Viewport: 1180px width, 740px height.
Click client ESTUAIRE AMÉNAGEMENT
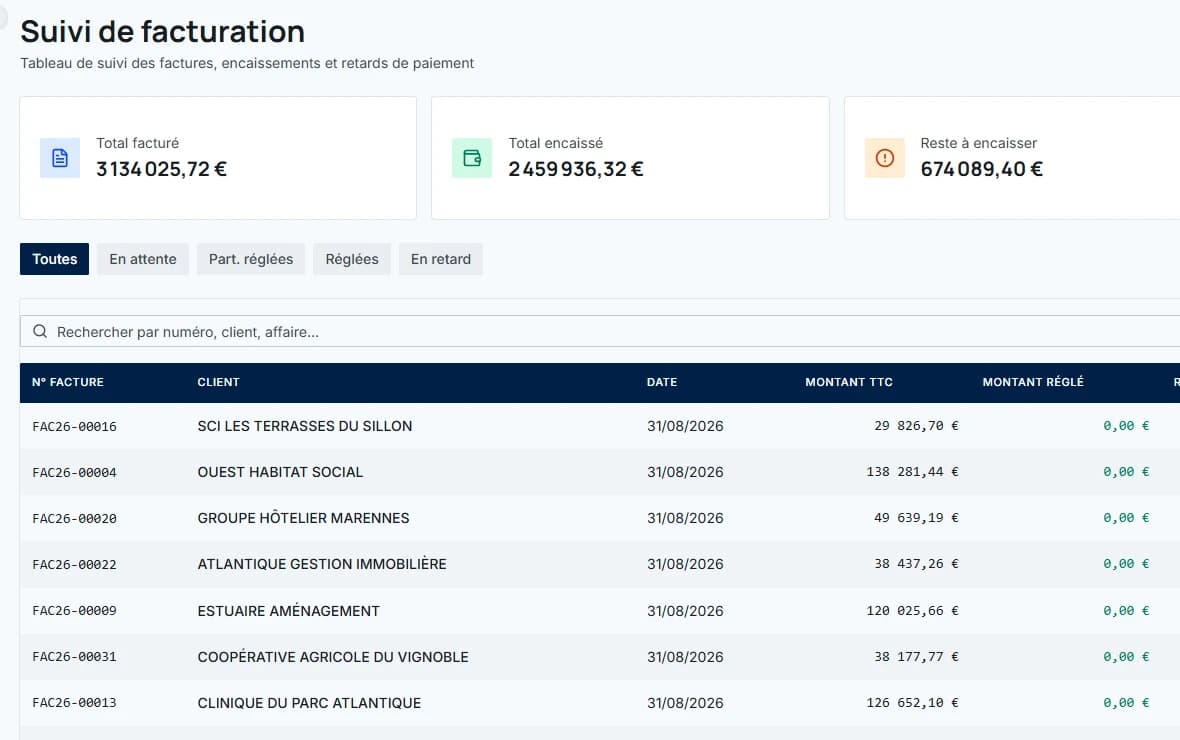click(288, 611)
